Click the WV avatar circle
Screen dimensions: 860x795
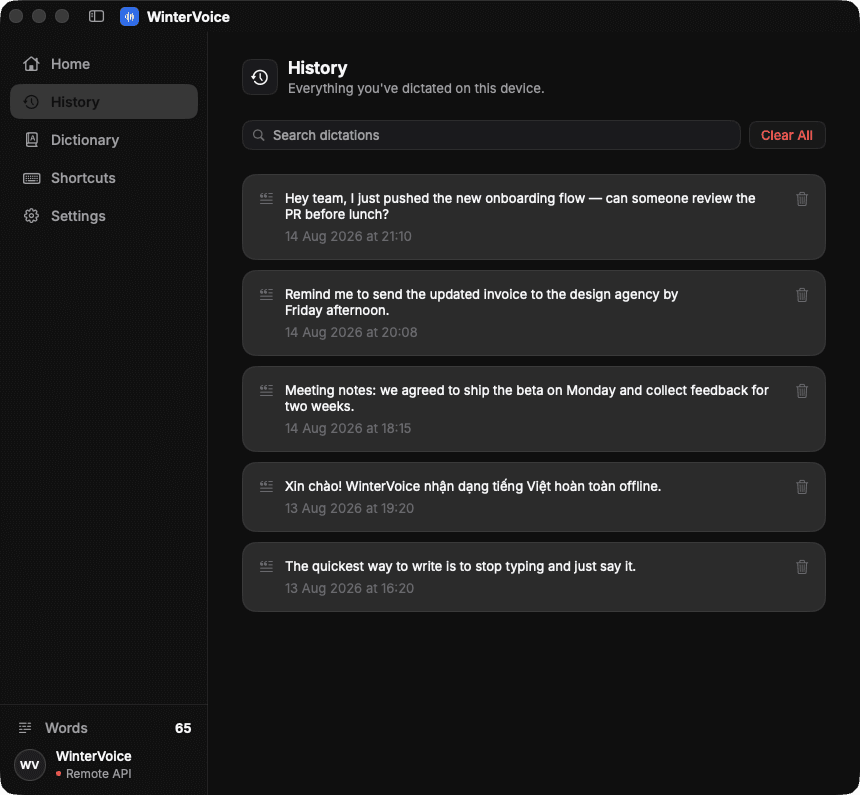30,765
